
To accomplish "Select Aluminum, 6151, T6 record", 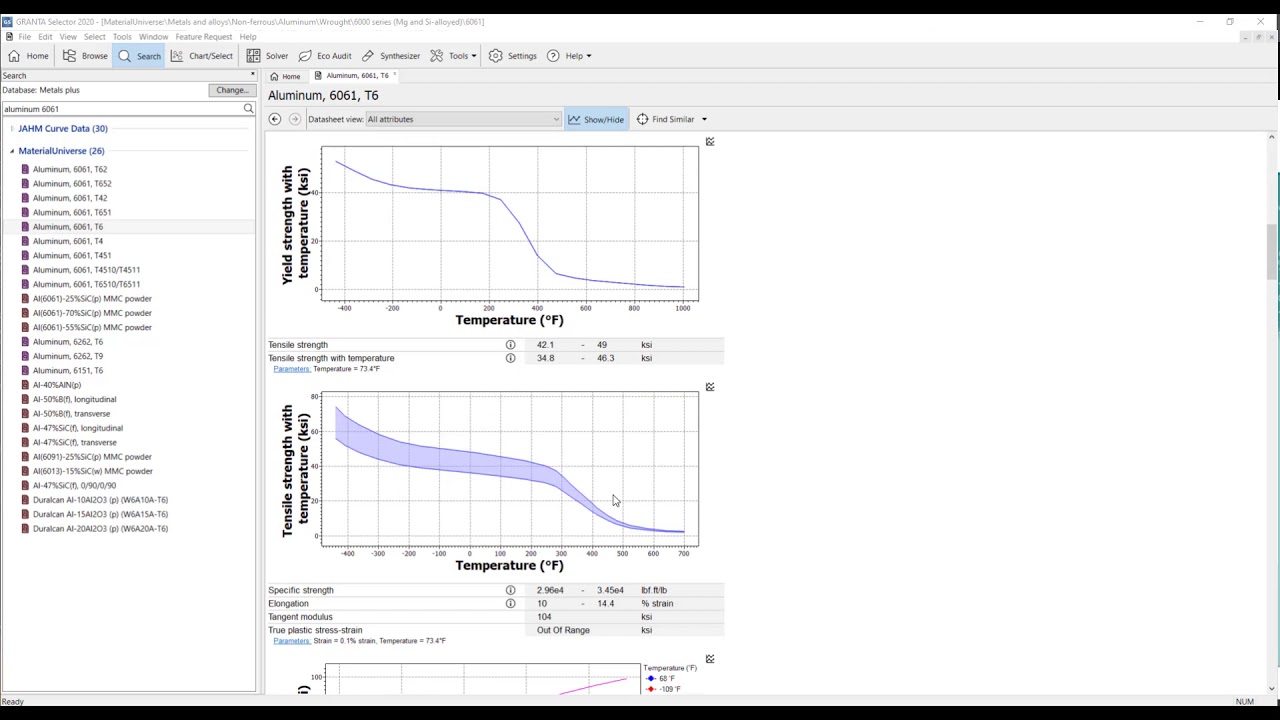I will coord(67,371).
